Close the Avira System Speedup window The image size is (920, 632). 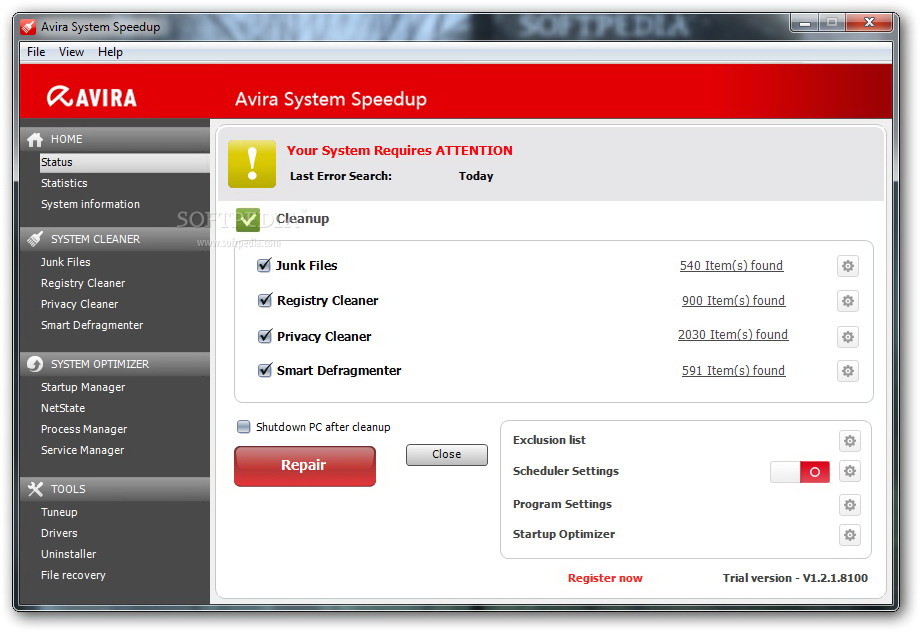point(868,23)
